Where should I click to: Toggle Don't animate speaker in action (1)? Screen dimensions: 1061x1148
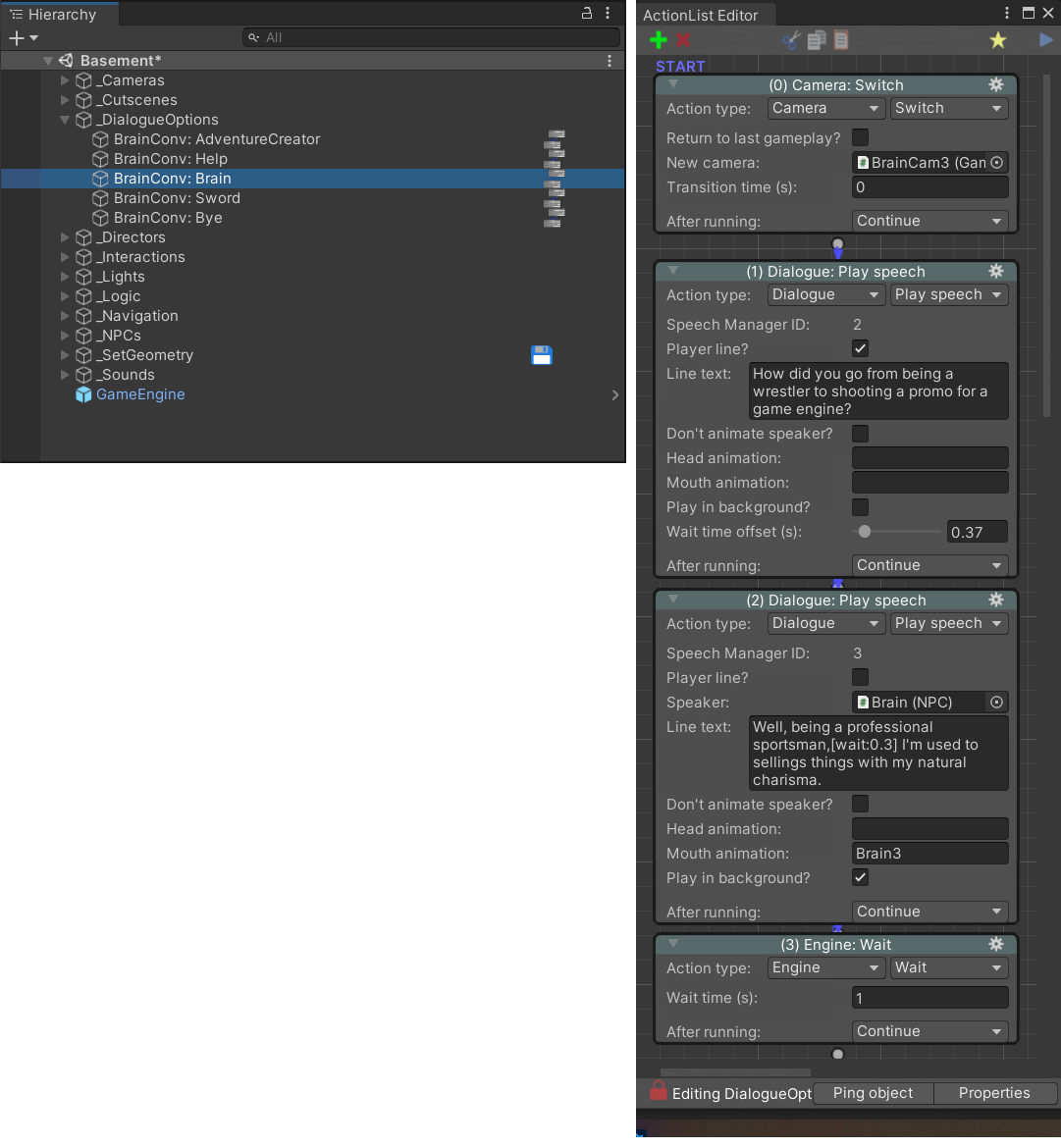(861, 434)
